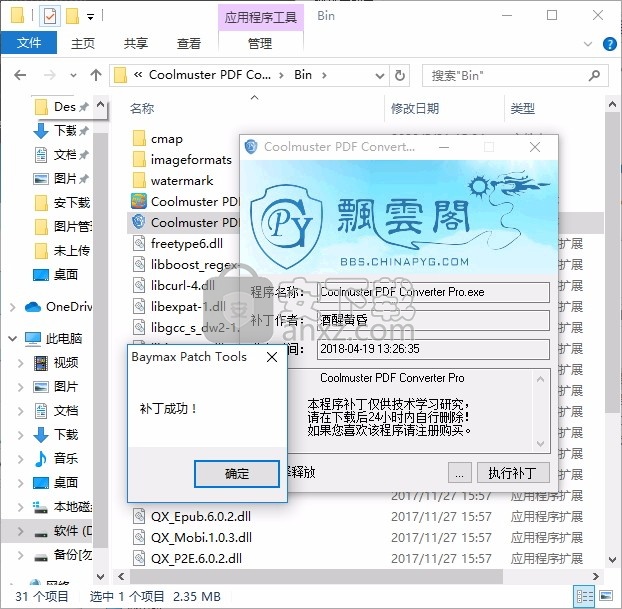Viewport: 622px width, 609px height.
Task: Sort by 名称 column header
Action: click(142, 108)
